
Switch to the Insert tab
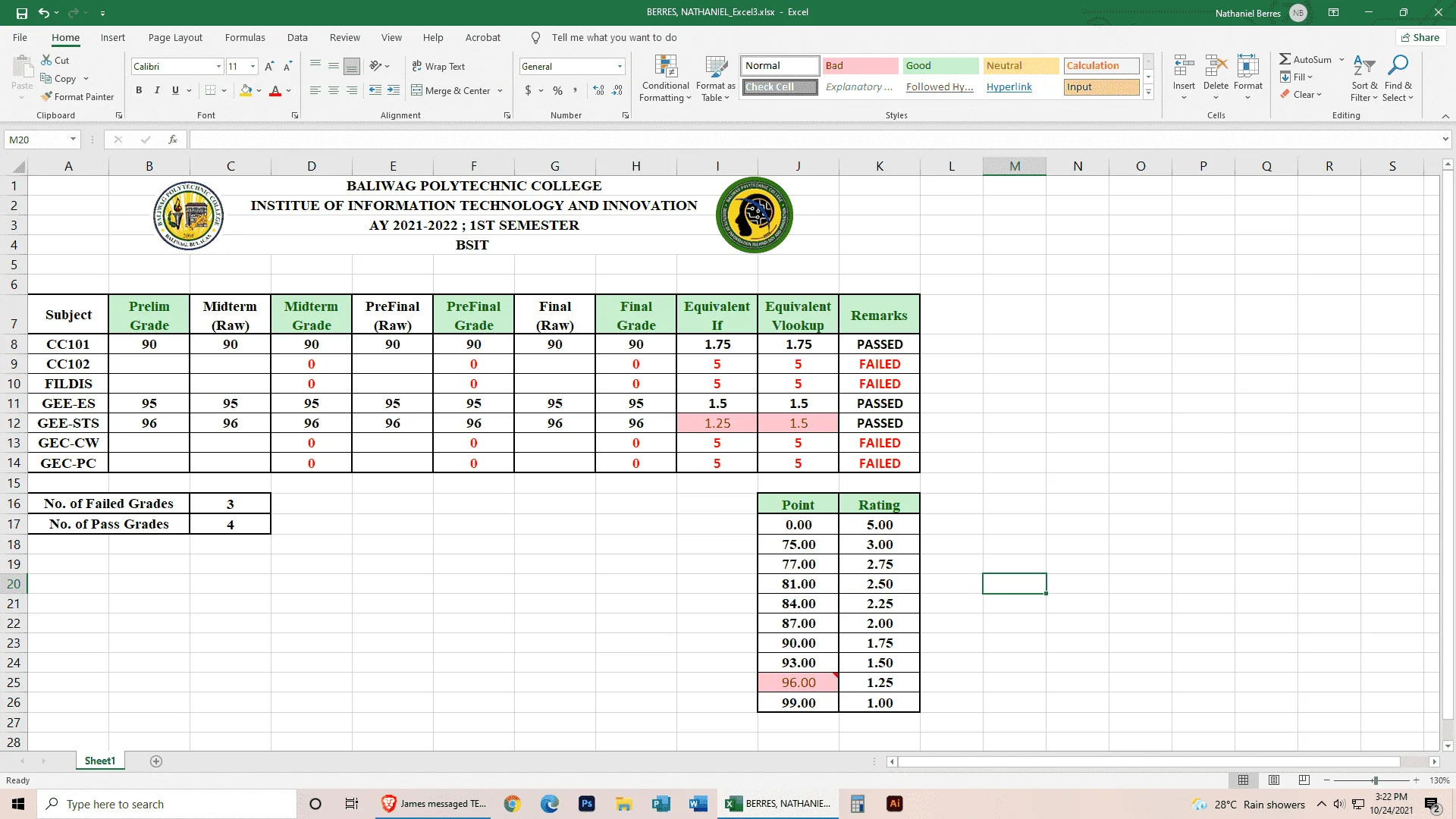tap(113, 37)
